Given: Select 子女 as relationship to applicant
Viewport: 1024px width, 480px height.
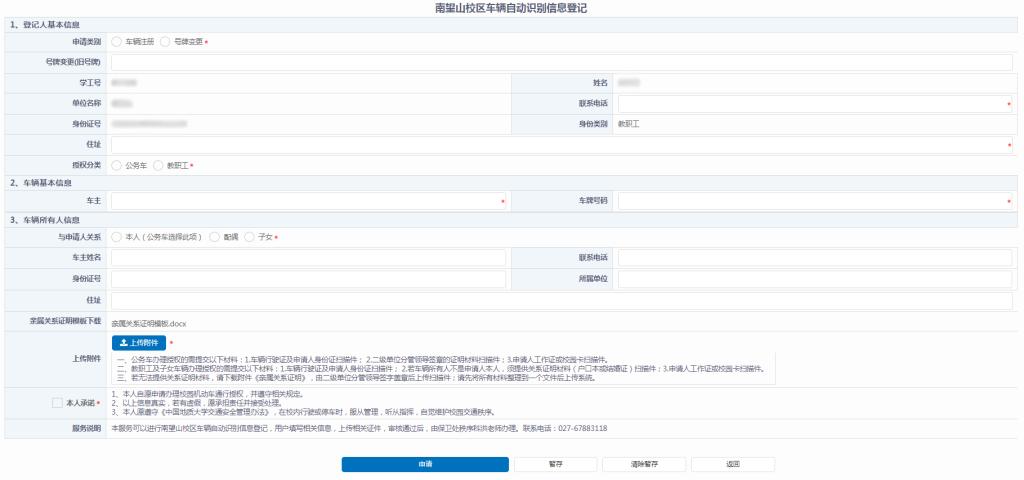Looking at the screenshot, I should 249,237.
